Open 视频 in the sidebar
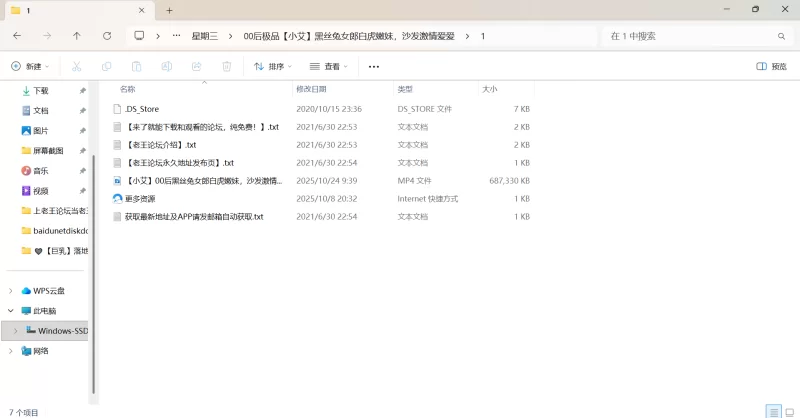Image resolution: width=800 pixels, height=418 pixels. point(41,191)
